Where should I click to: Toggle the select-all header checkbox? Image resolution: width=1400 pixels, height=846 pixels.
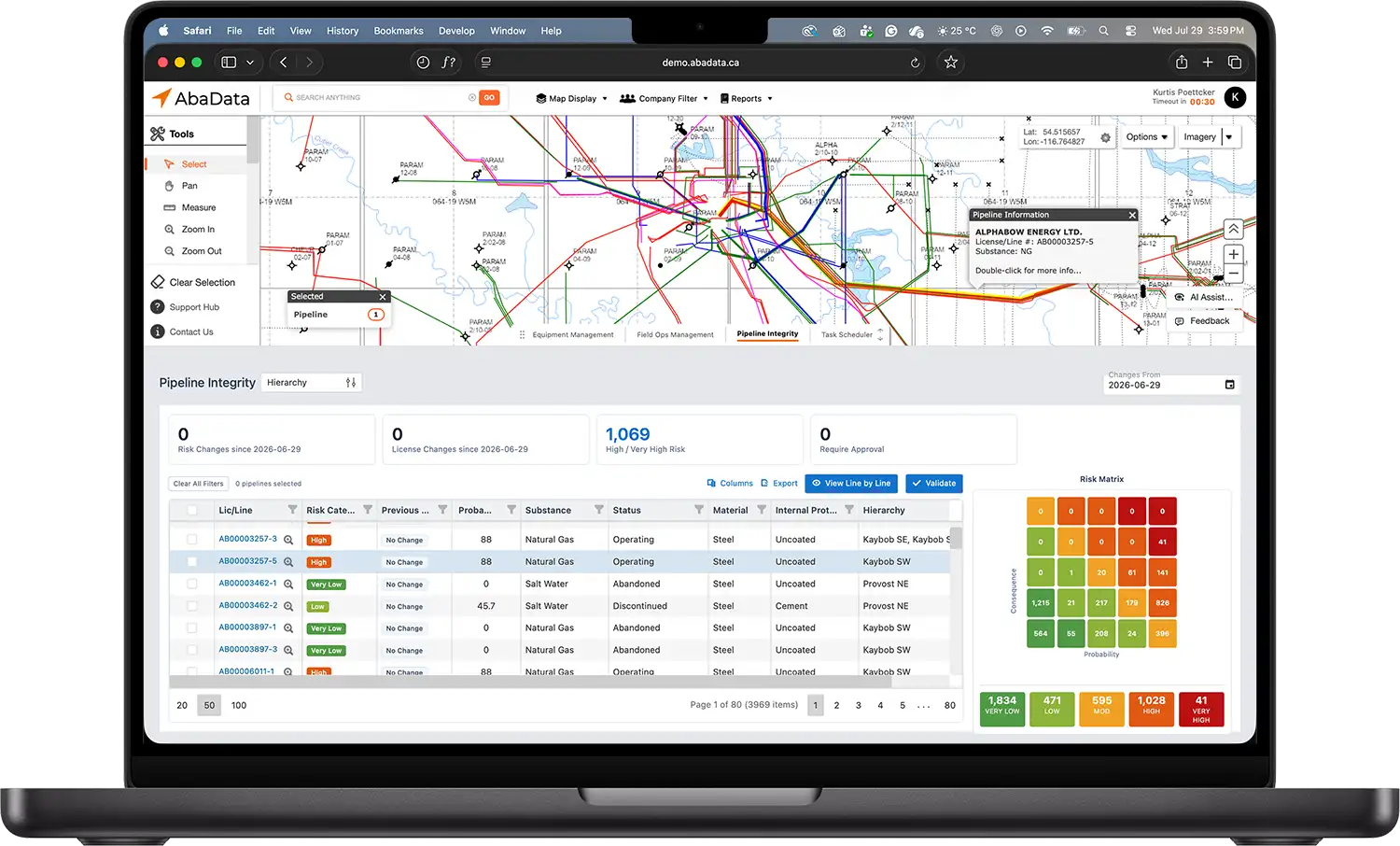(x=192, y=510)
